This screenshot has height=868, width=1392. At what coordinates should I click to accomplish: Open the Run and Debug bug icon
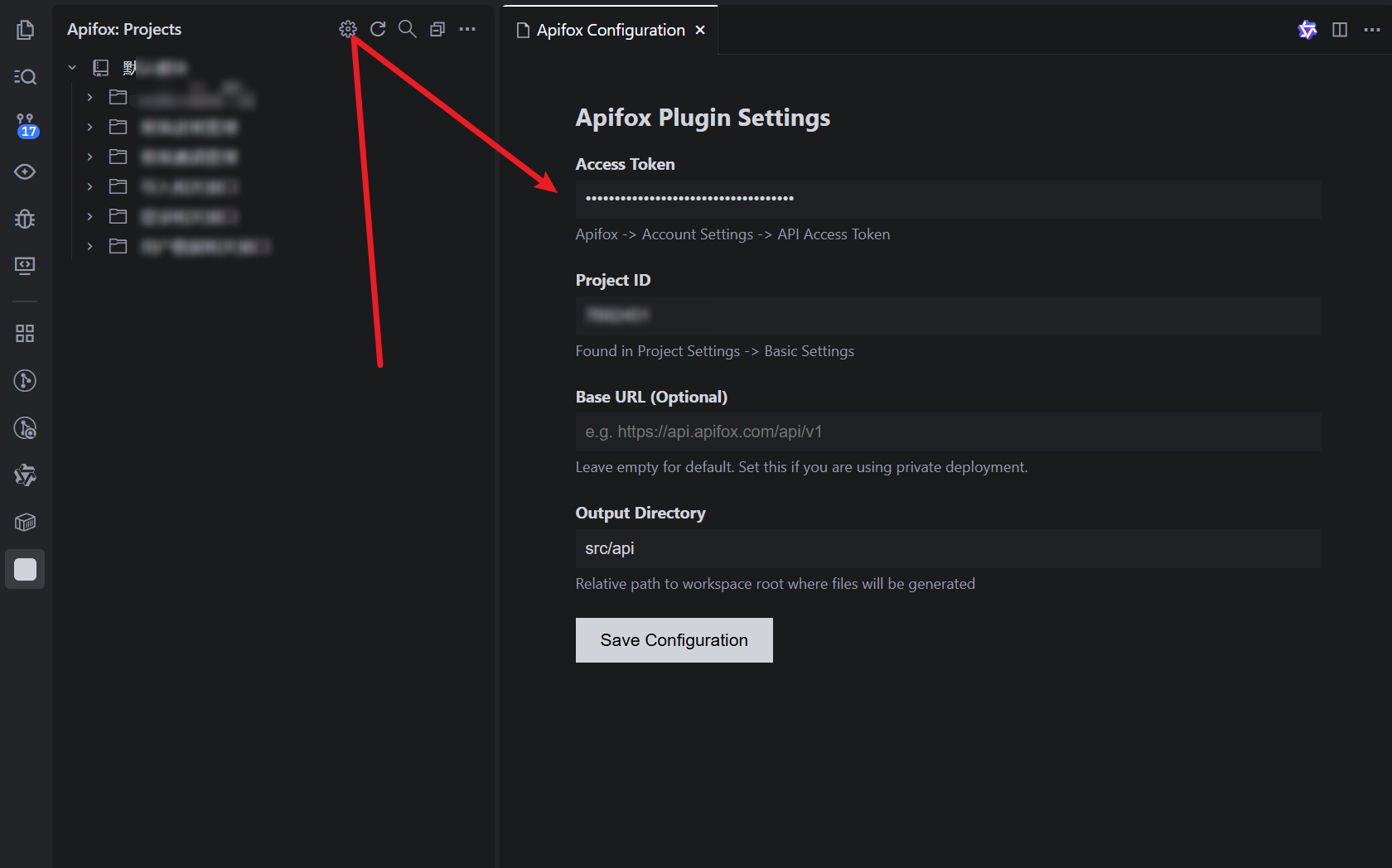[25, 219]
